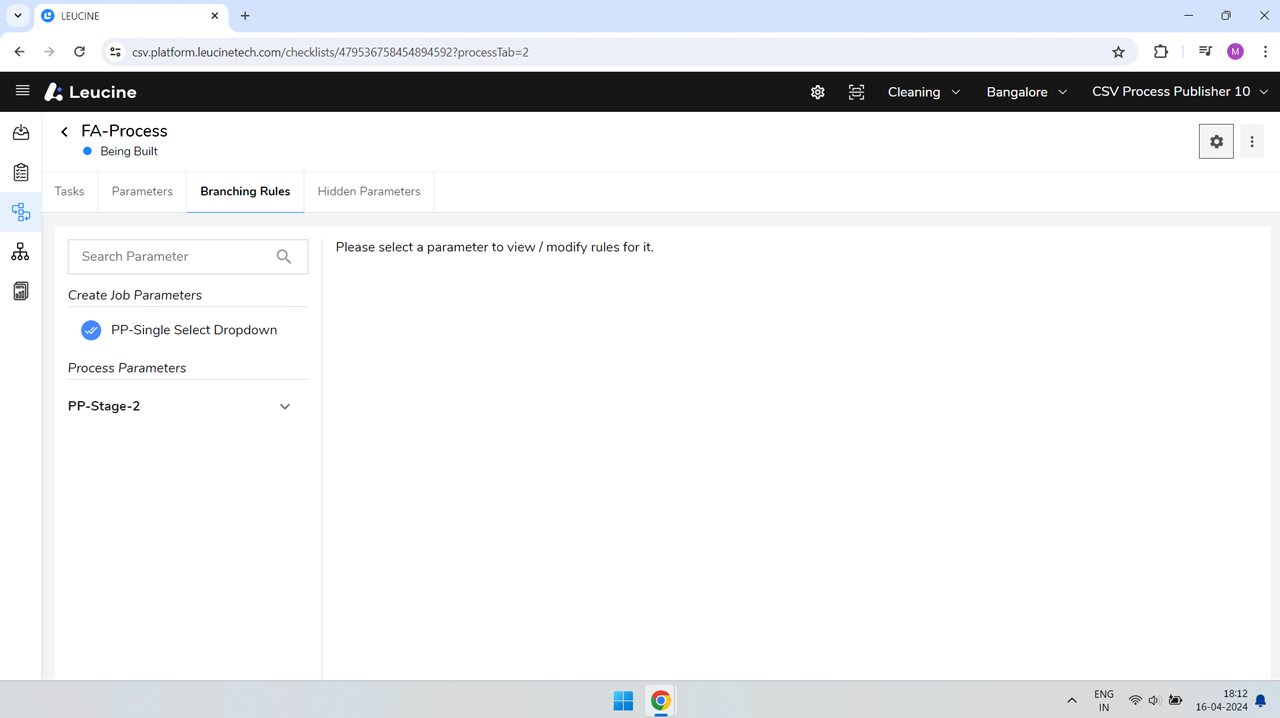Click the browser address bar URL
This screenshot has width=1280, height=718.
(x=330, y=52)
